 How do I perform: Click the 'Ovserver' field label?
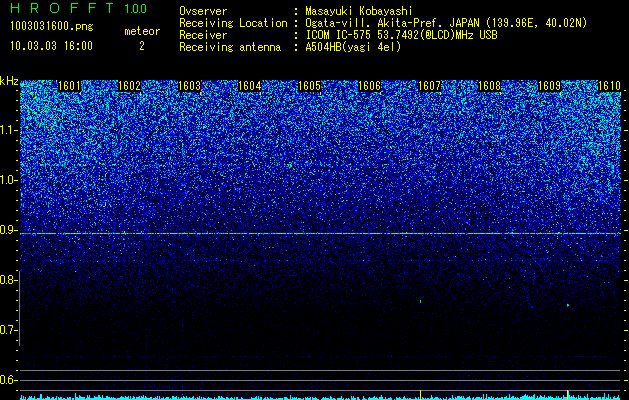[x=203, y=11]
